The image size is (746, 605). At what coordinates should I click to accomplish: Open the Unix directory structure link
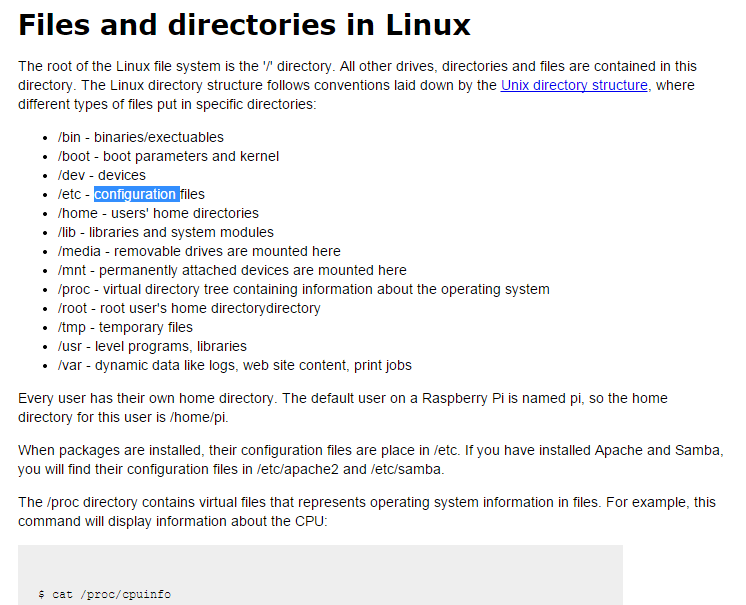point(574,85)
